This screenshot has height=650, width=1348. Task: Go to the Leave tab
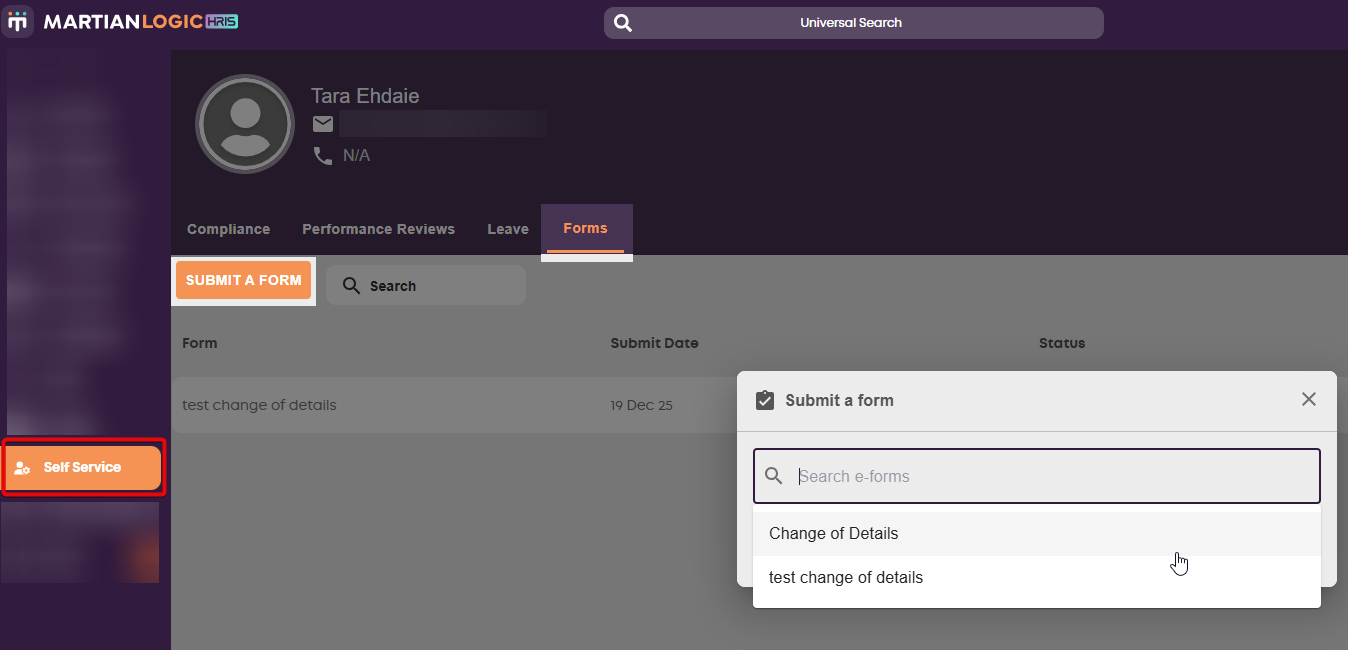(x=508, y=229)
